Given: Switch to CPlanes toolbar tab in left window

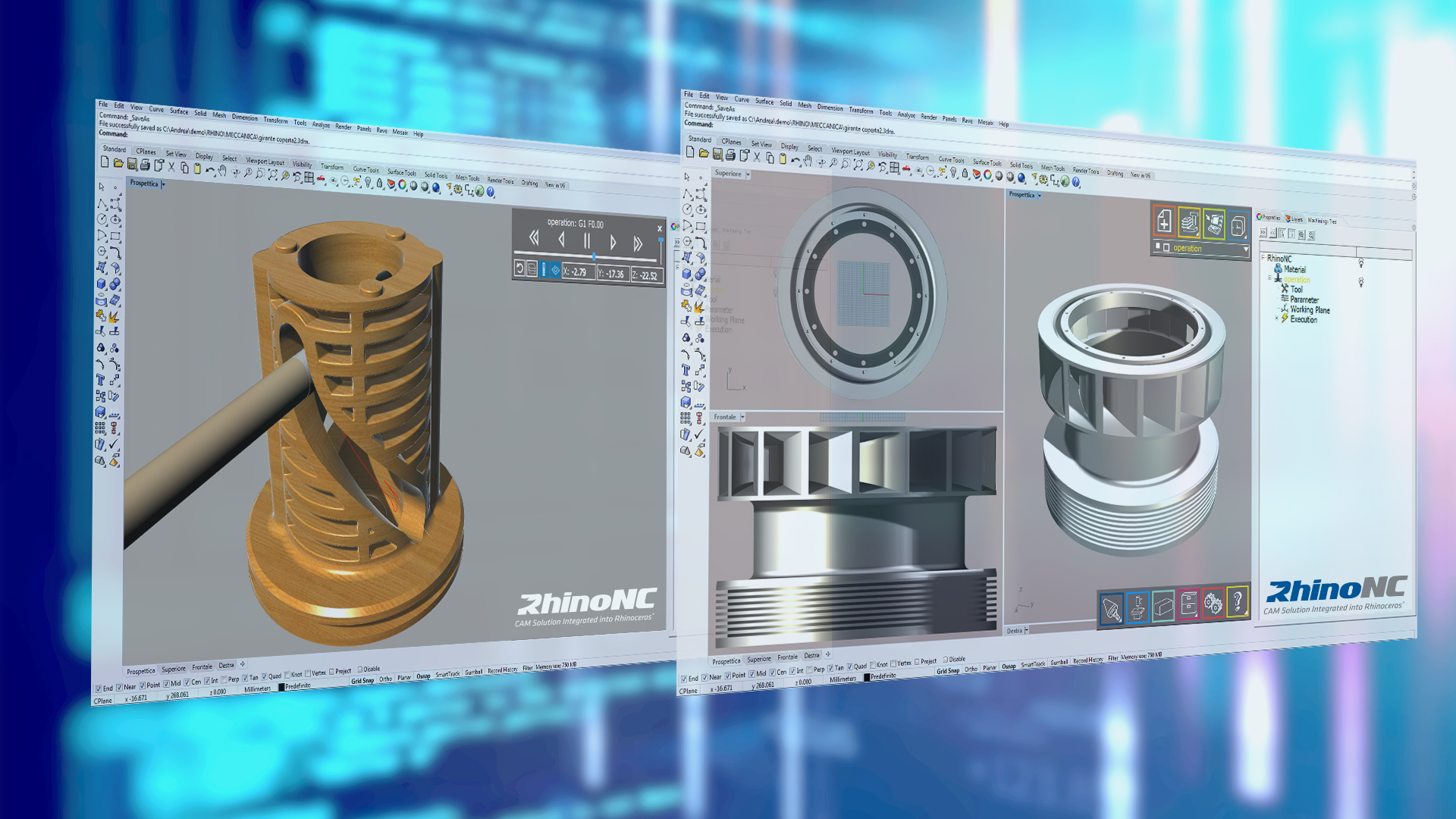Looking at the screenshot, I should tap(146, 152).
